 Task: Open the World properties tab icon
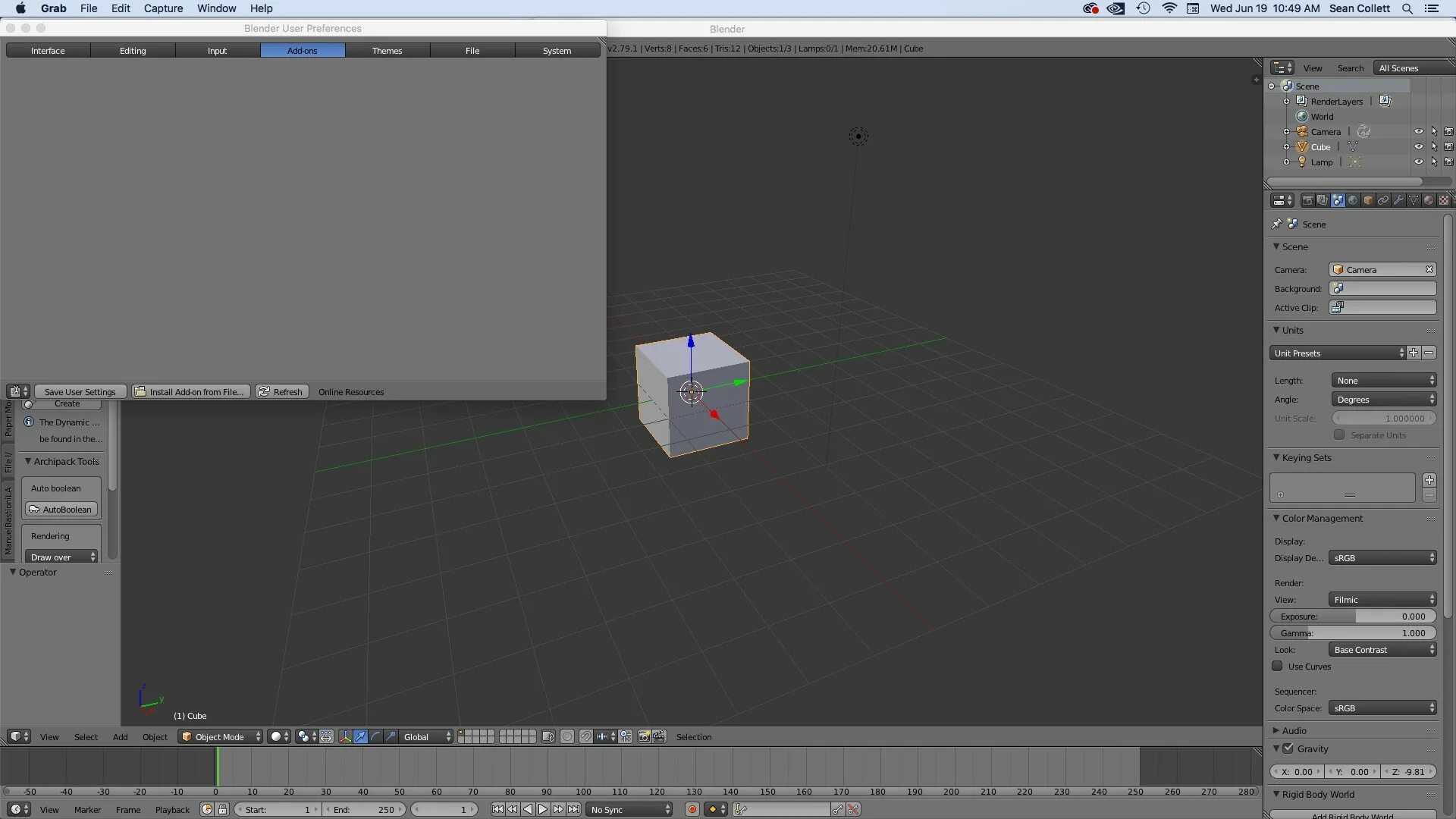1353,200
